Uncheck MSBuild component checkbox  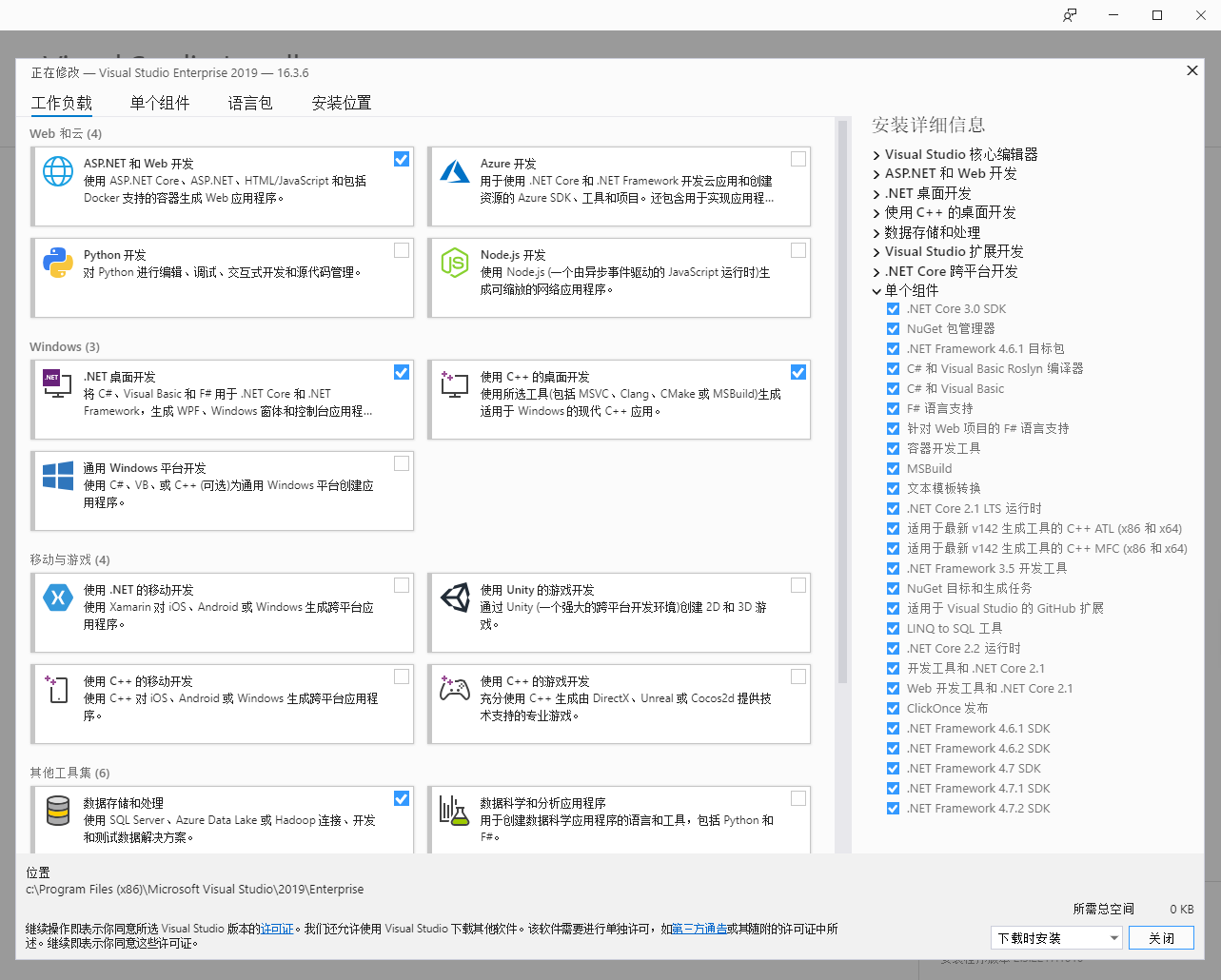[893, 468]
